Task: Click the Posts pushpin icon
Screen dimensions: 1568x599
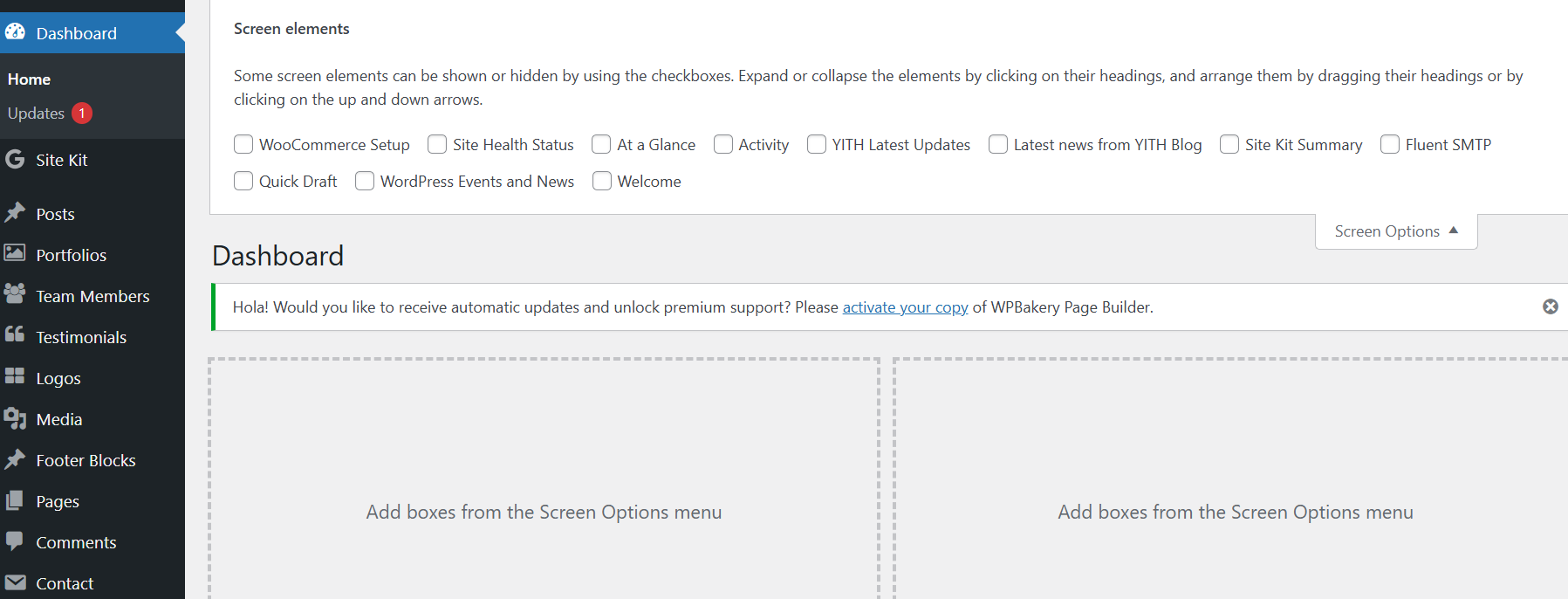Action: click(15, 213)
